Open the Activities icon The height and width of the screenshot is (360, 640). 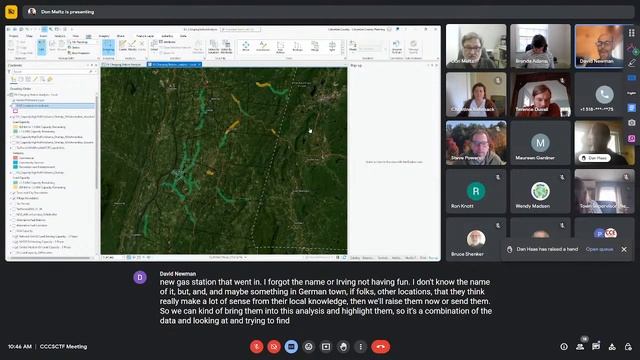coord(612,347)
